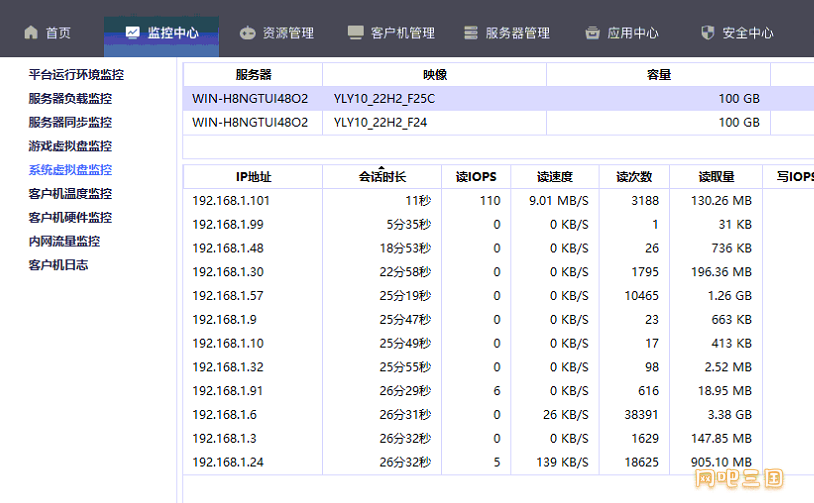The width and height of the screenshot is (814, 503).
Task: Click the gamepad icon of 资源管理
Action: pyautogui.click(x=248, y=33)
